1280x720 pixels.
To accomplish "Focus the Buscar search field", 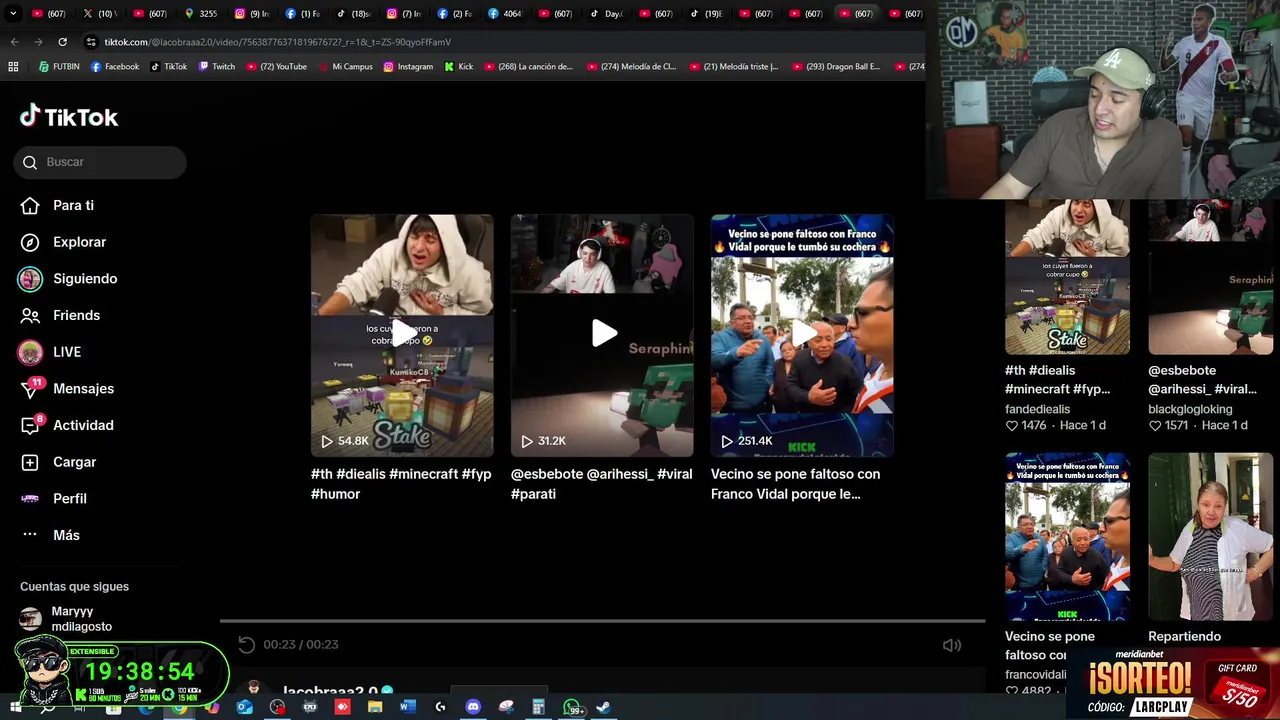I will tap(100, 162).
